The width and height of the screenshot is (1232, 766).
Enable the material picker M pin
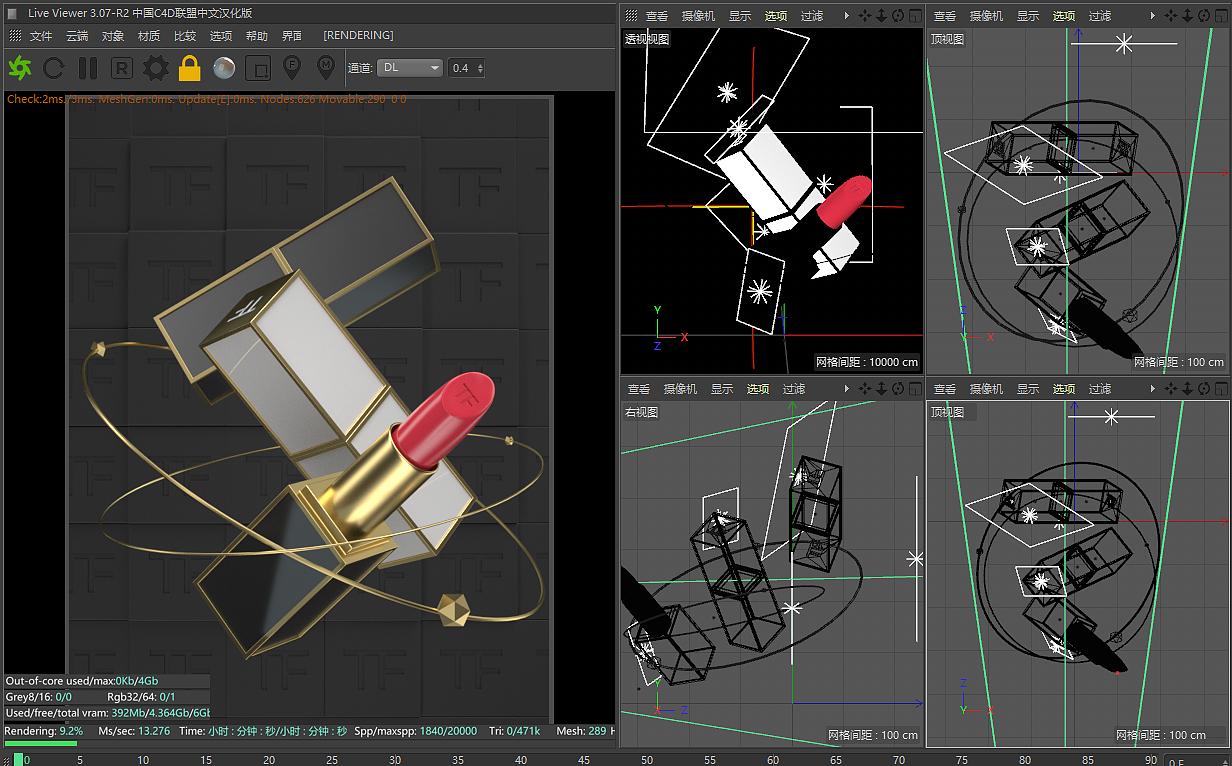326,68
